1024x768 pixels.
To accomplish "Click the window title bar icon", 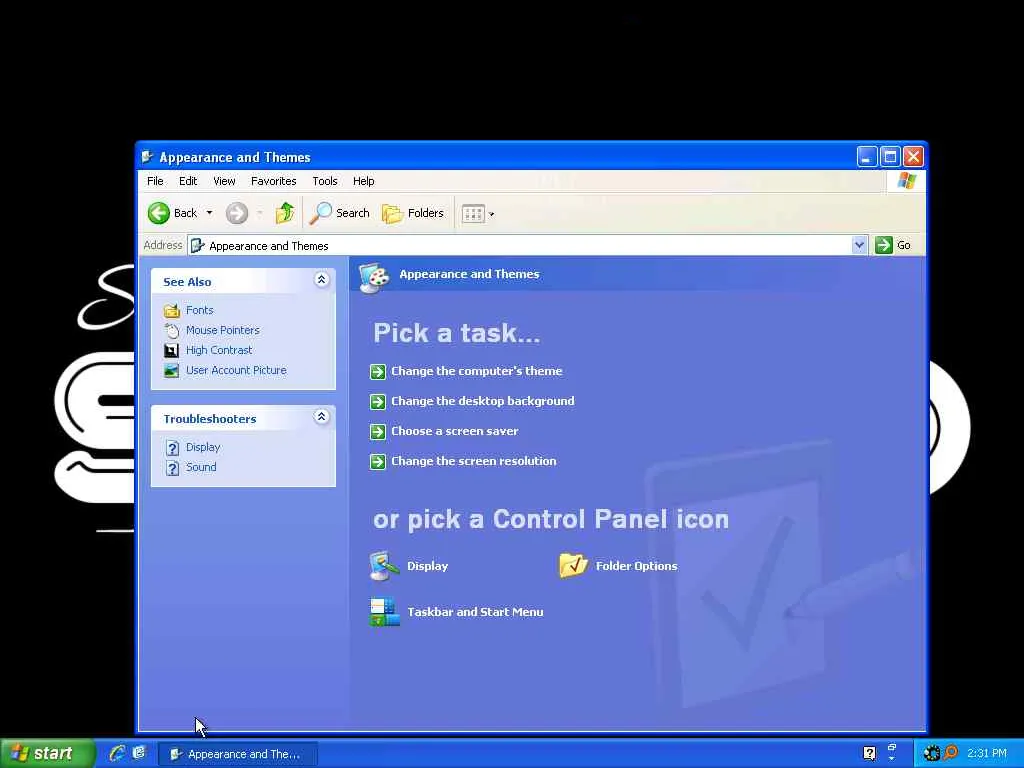I will 148,157.
